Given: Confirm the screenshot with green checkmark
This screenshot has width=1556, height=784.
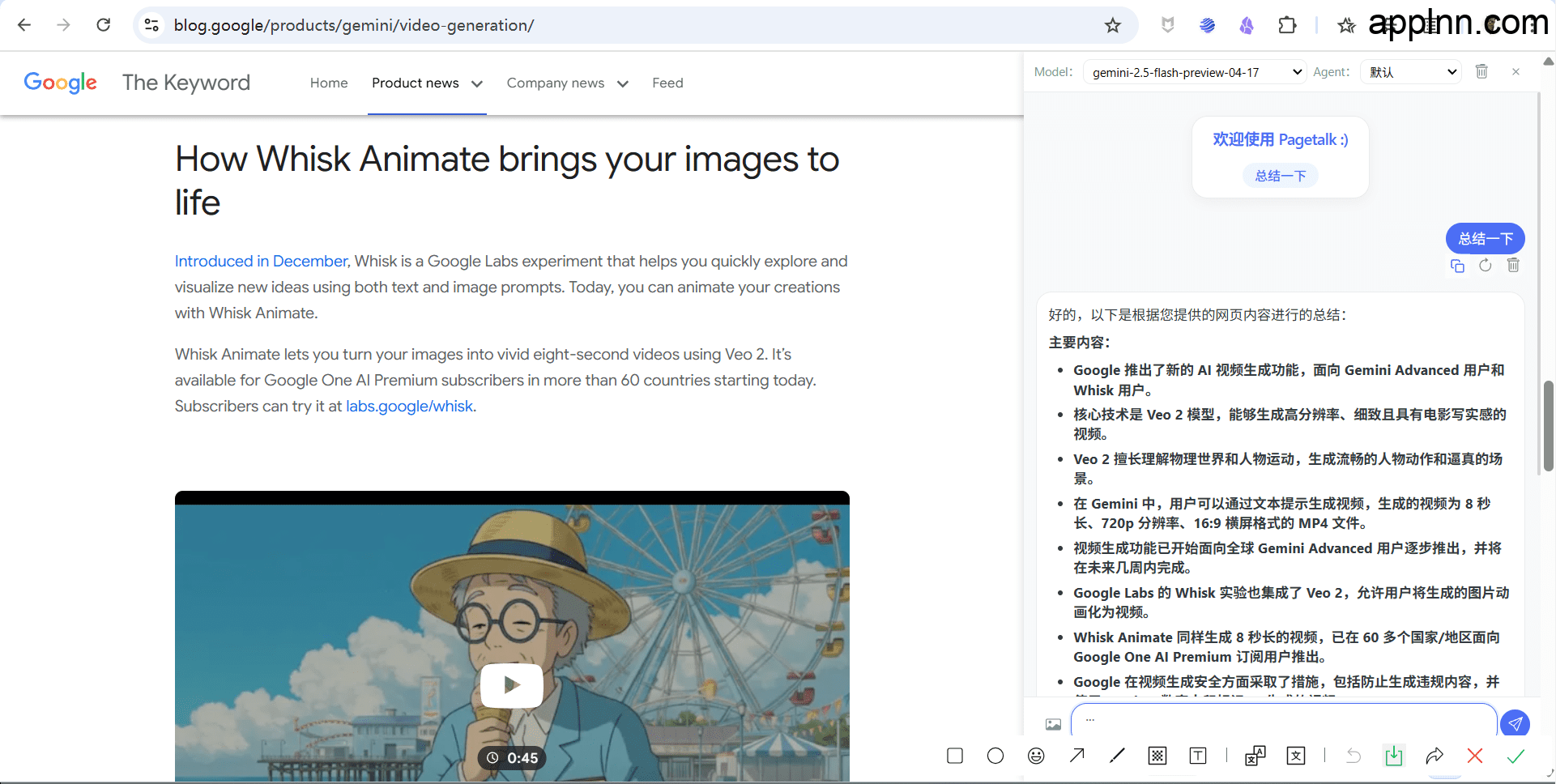Looking at the screenshot, I should coord(1516,756).
